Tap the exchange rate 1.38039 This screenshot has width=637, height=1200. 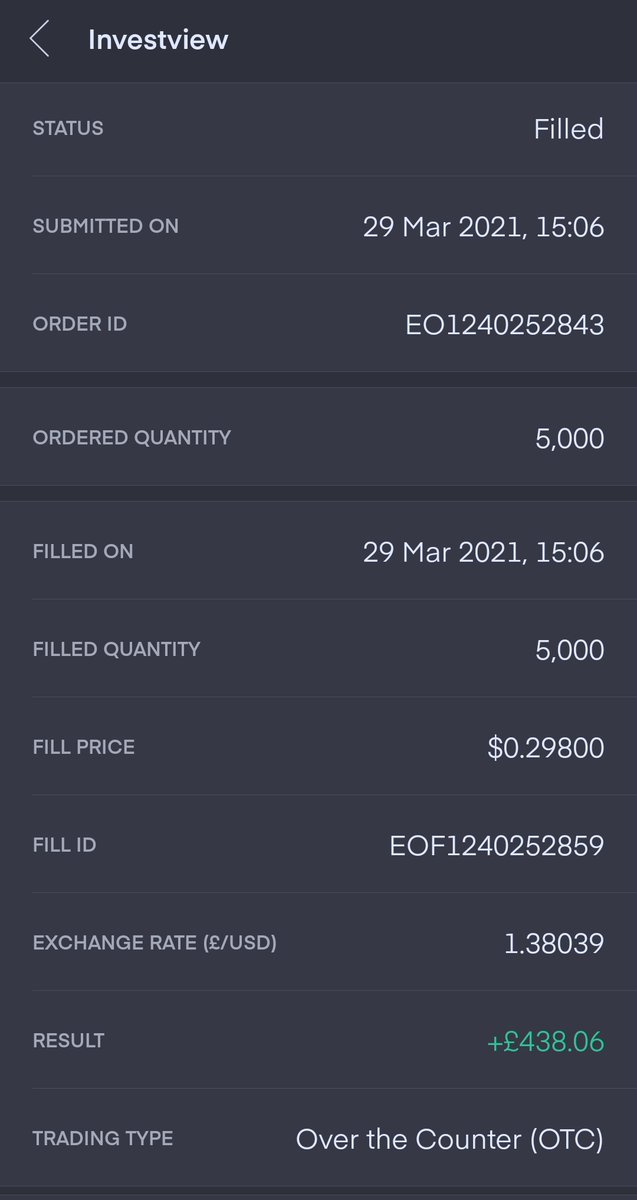554,943
